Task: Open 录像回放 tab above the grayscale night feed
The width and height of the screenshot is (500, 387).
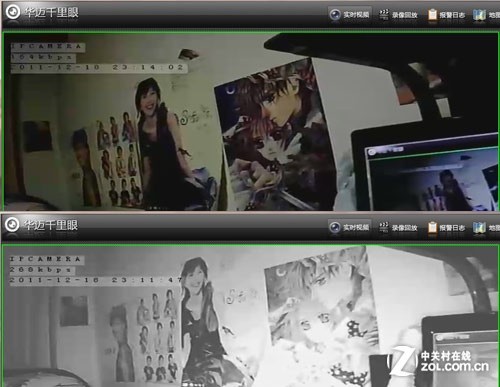Action: click(399, 227)
